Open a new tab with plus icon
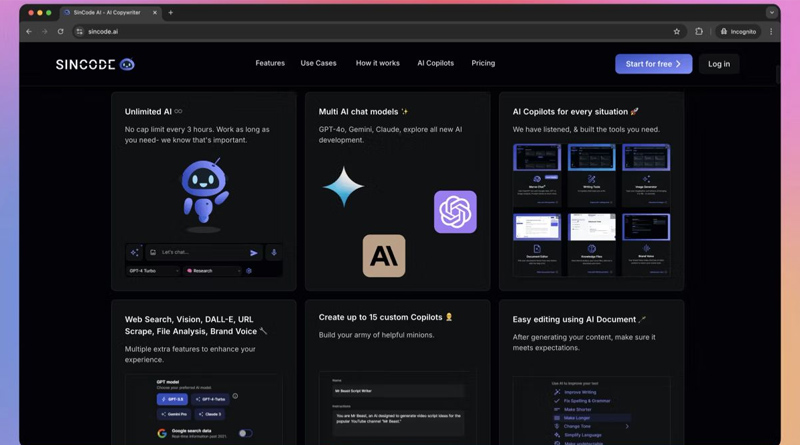The image size is (800, 445). [x=170, y=13]
